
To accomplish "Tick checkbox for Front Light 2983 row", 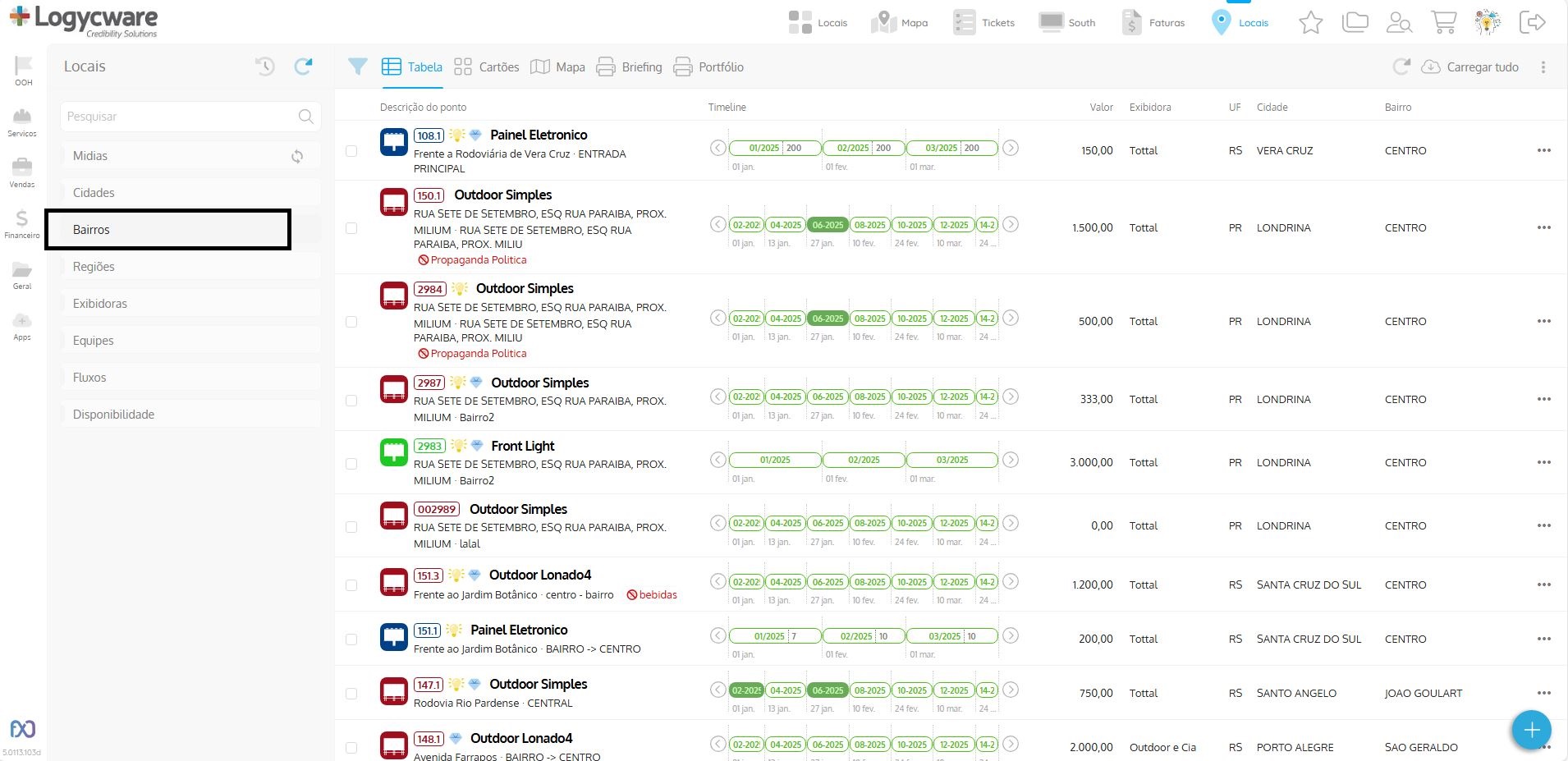I will click(x=351, y=464).
